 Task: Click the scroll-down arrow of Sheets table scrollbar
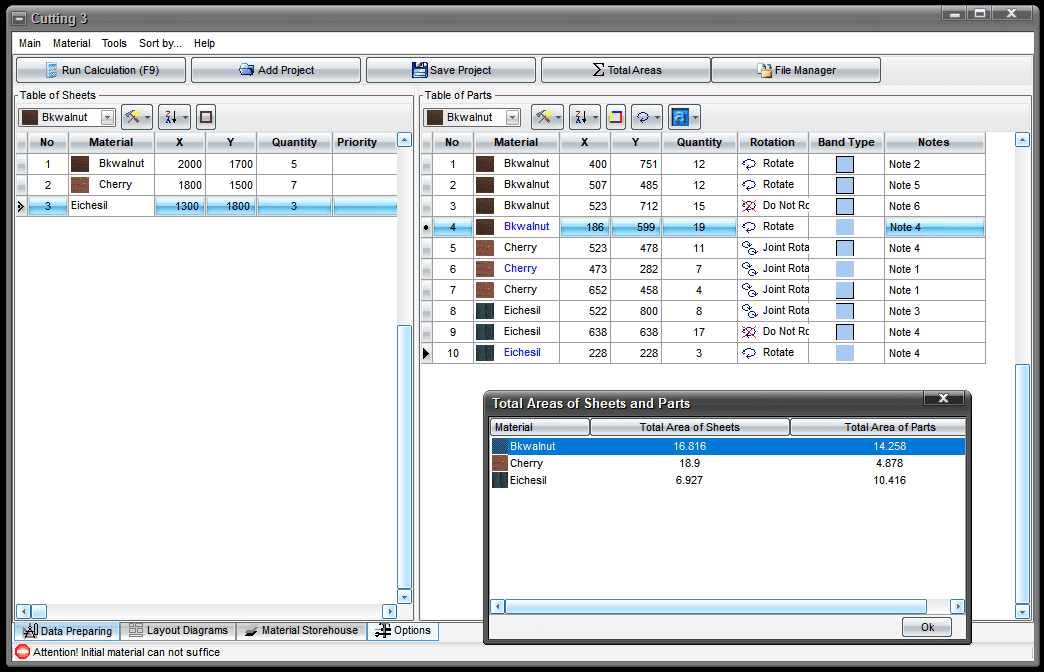pos(404,597)
